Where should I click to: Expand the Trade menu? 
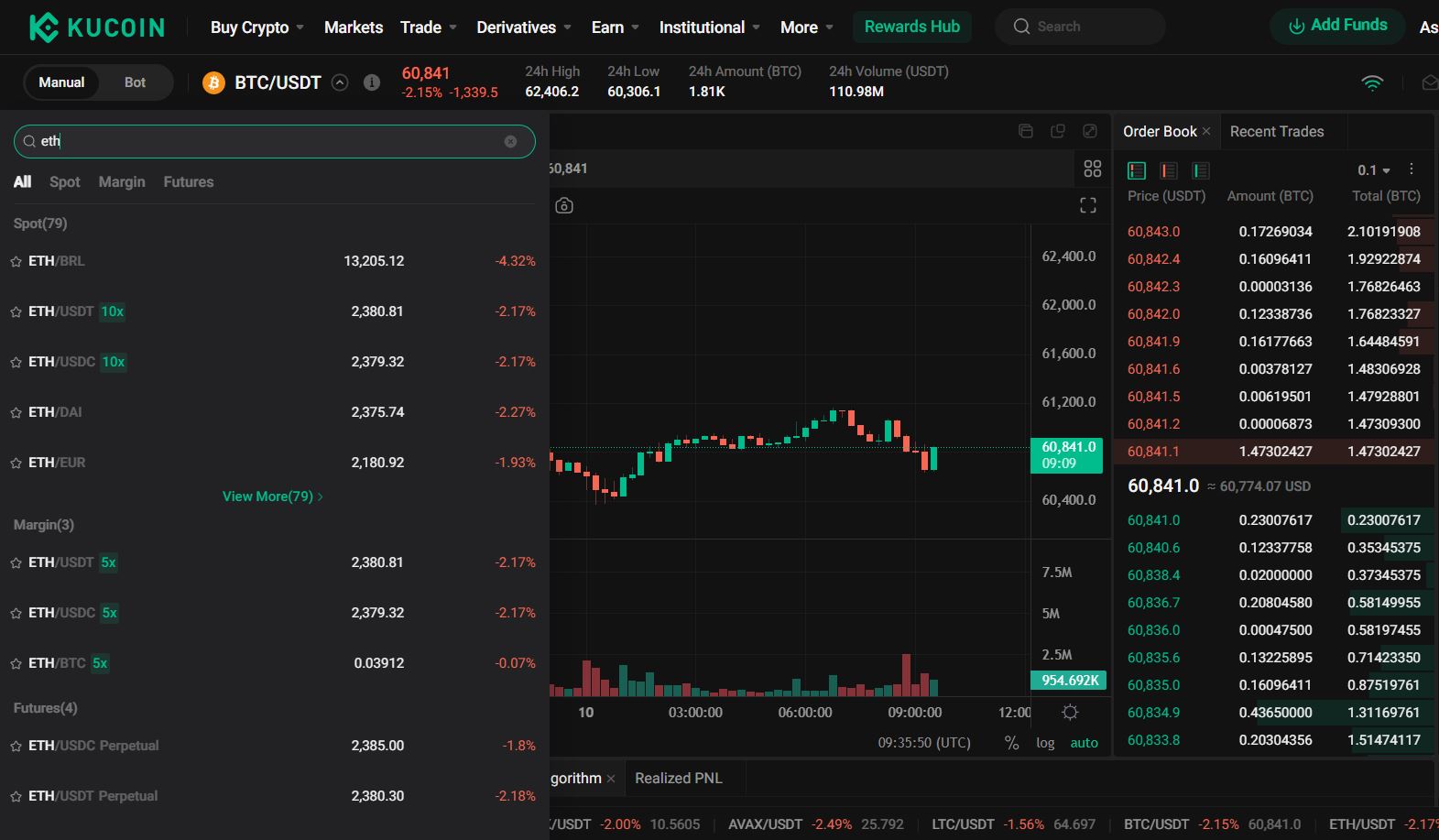pos(429,27)
